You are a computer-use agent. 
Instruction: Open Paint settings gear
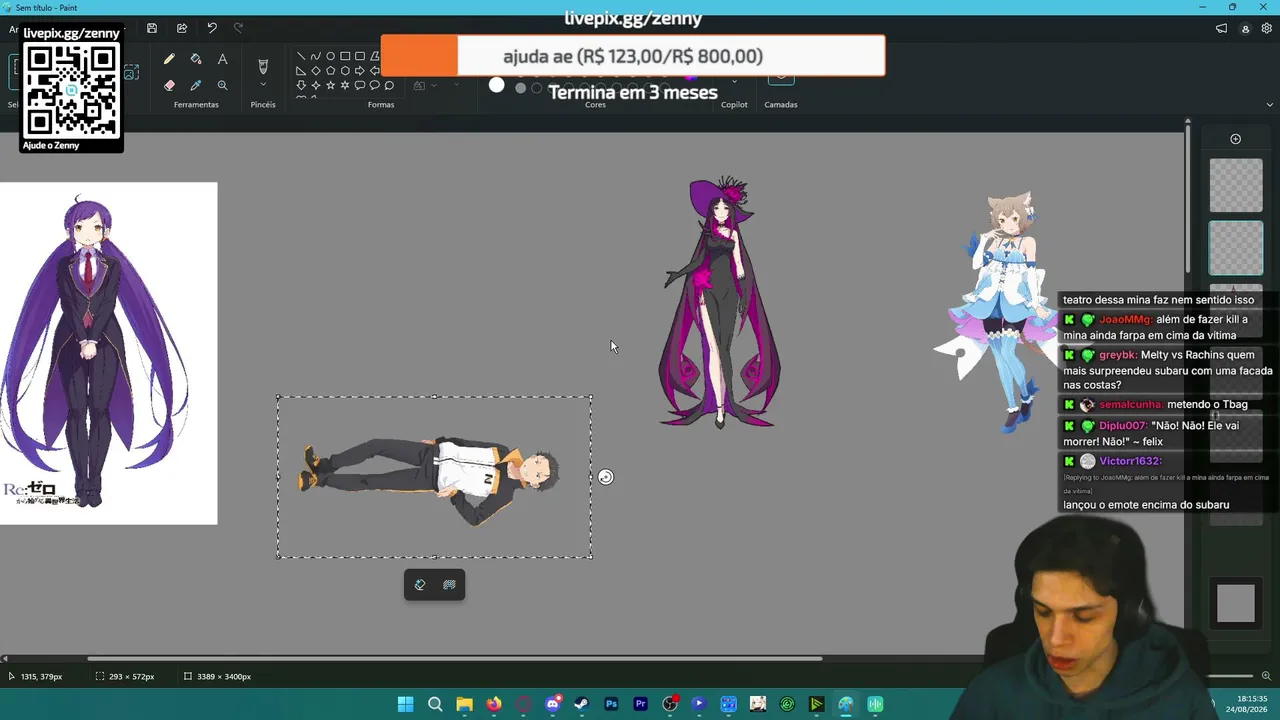(x=1268, y=29)
